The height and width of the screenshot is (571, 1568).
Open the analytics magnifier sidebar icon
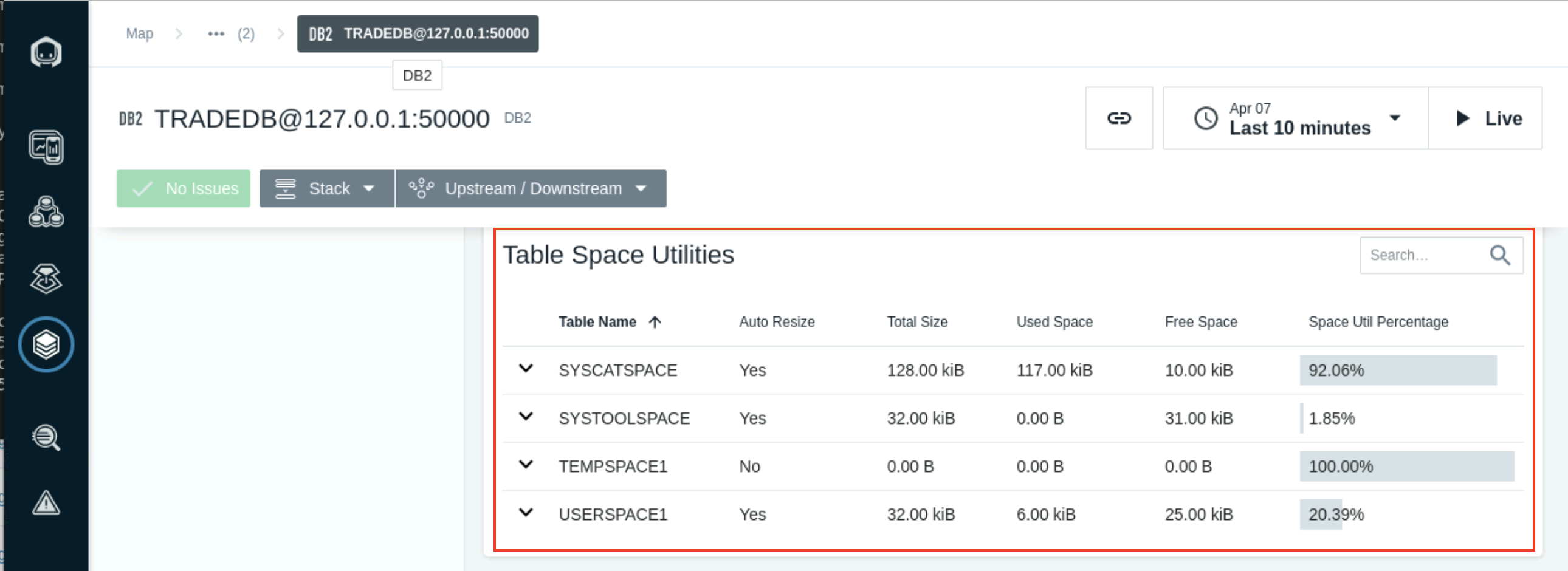tap(46, 437)
